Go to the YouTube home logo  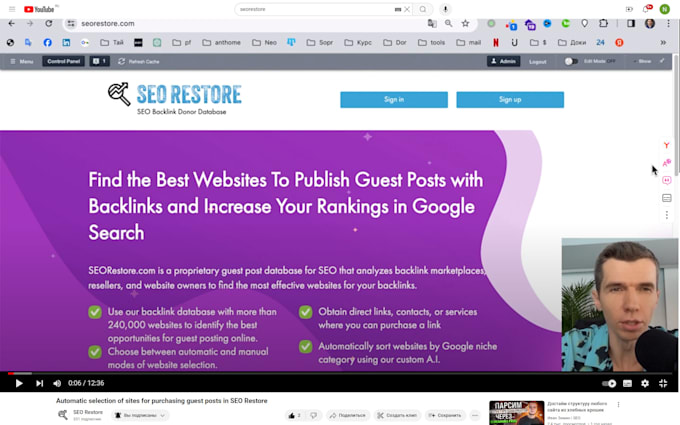[39, 9]
